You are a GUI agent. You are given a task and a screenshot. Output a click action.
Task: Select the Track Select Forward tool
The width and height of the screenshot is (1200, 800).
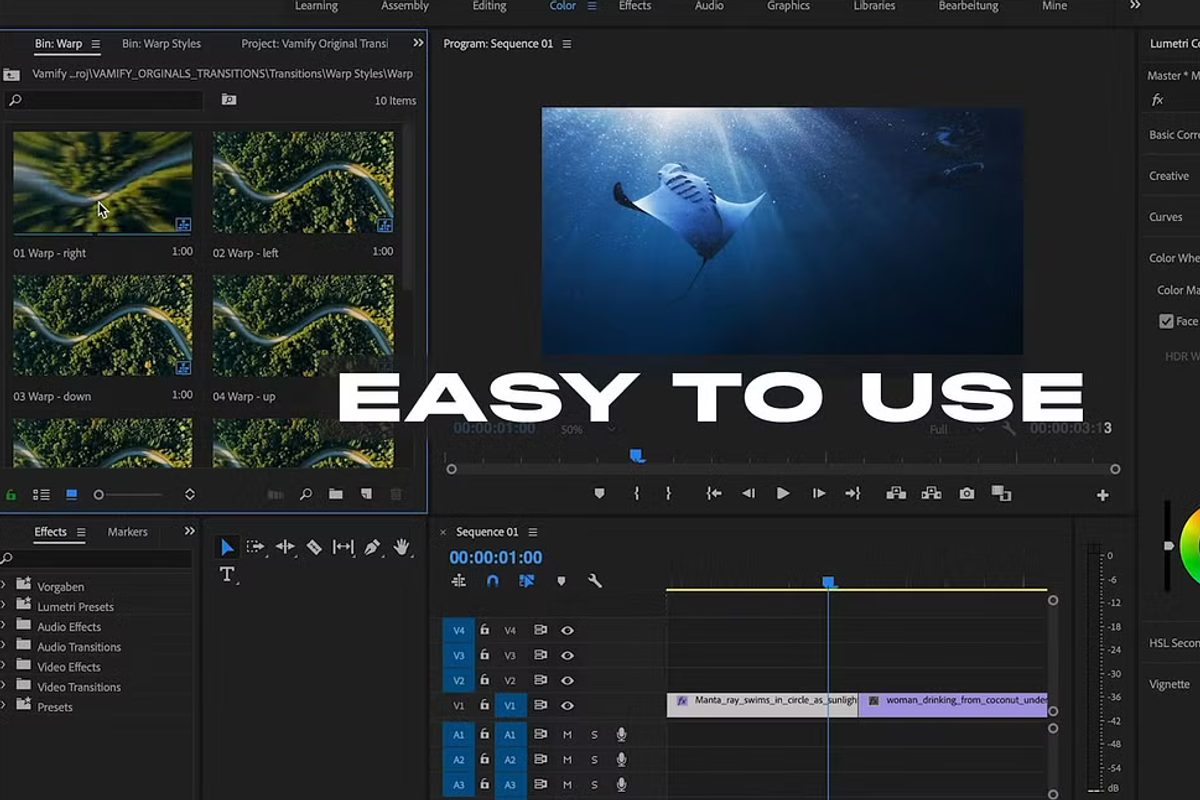click(255, 547)
